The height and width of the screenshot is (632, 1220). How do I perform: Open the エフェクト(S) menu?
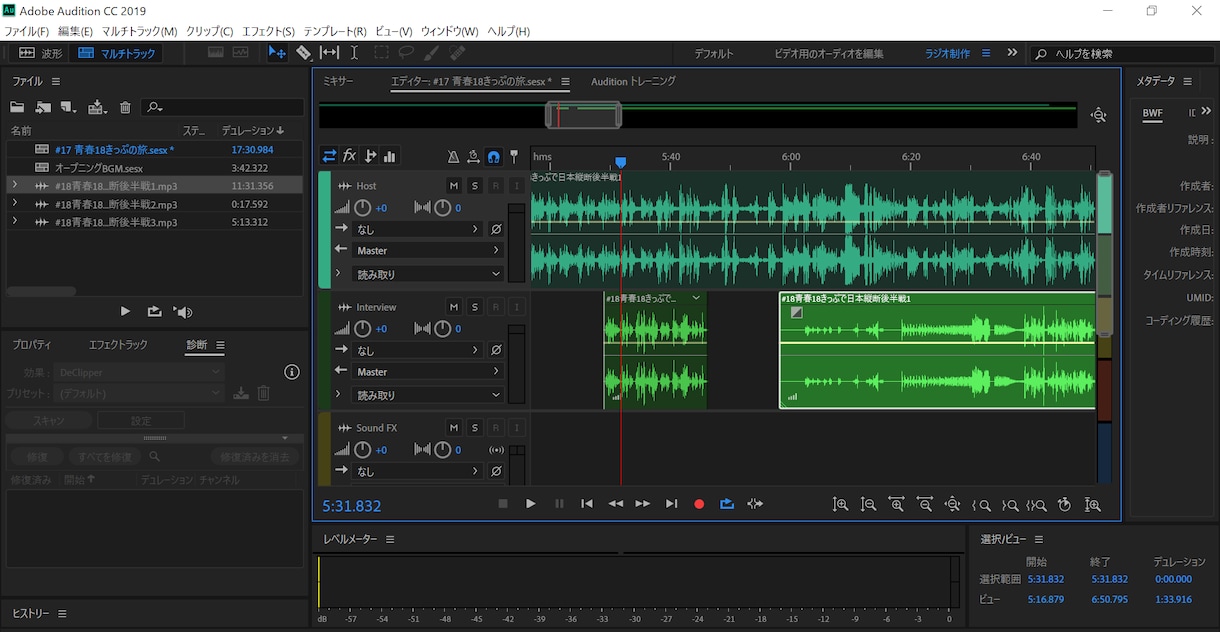tap(268, 31)
